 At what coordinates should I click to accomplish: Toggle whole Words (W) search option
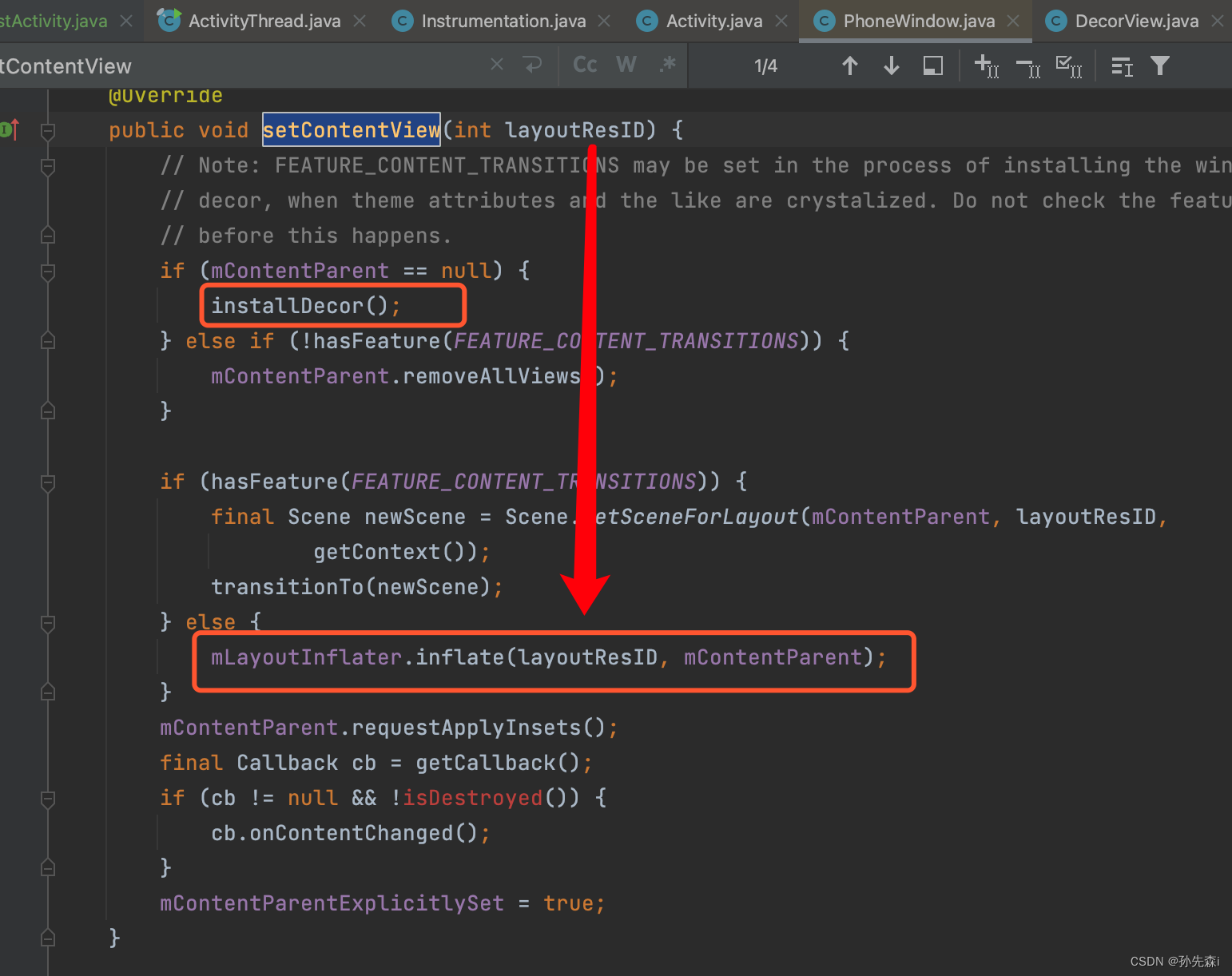(626, 64)
